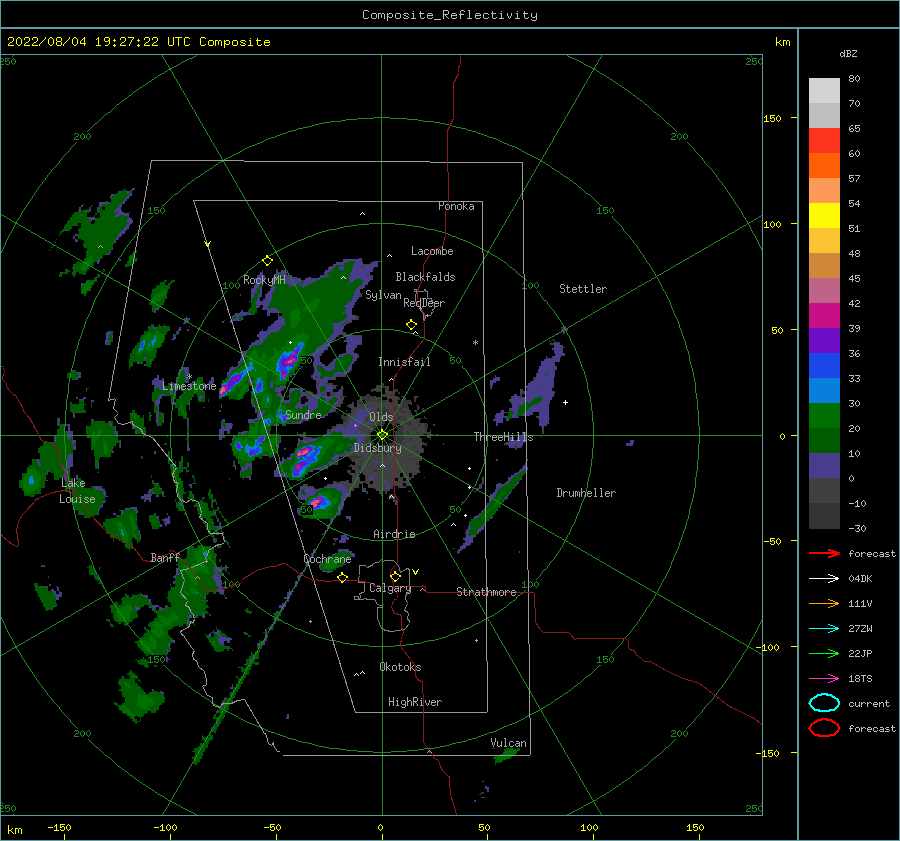Screen dimensions: 900x841
Task: Click the green 22JP arrow legend icon
Action: click(x=824, y=653)
